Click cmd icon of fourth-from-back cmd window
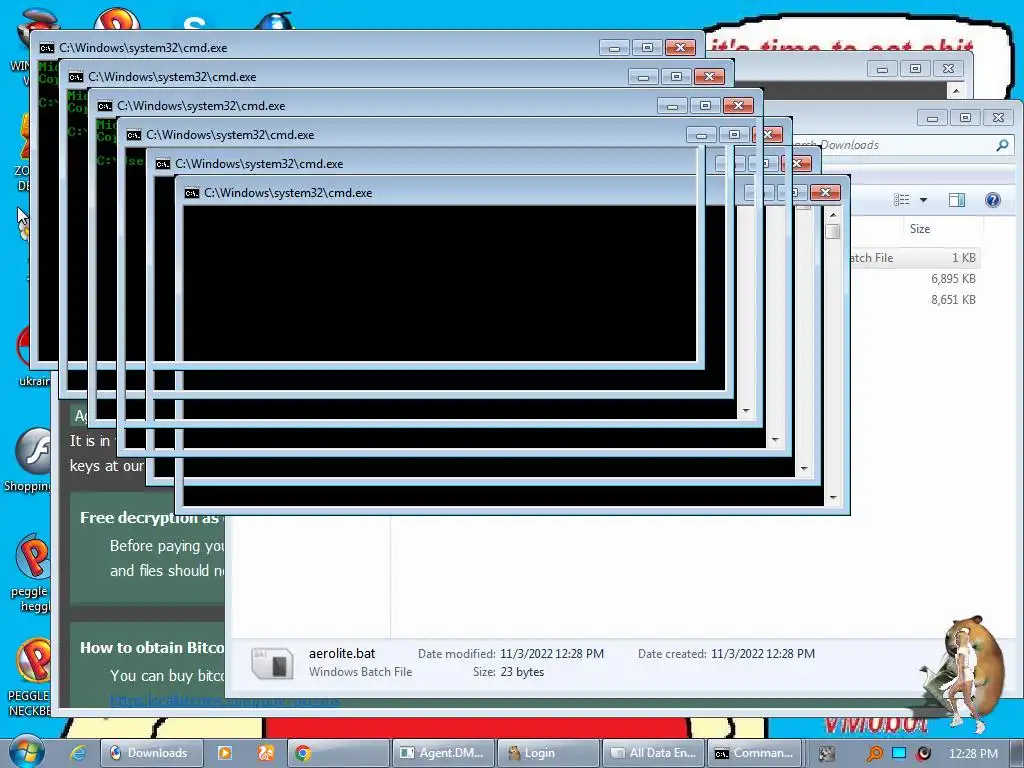 tap(134, 135)
